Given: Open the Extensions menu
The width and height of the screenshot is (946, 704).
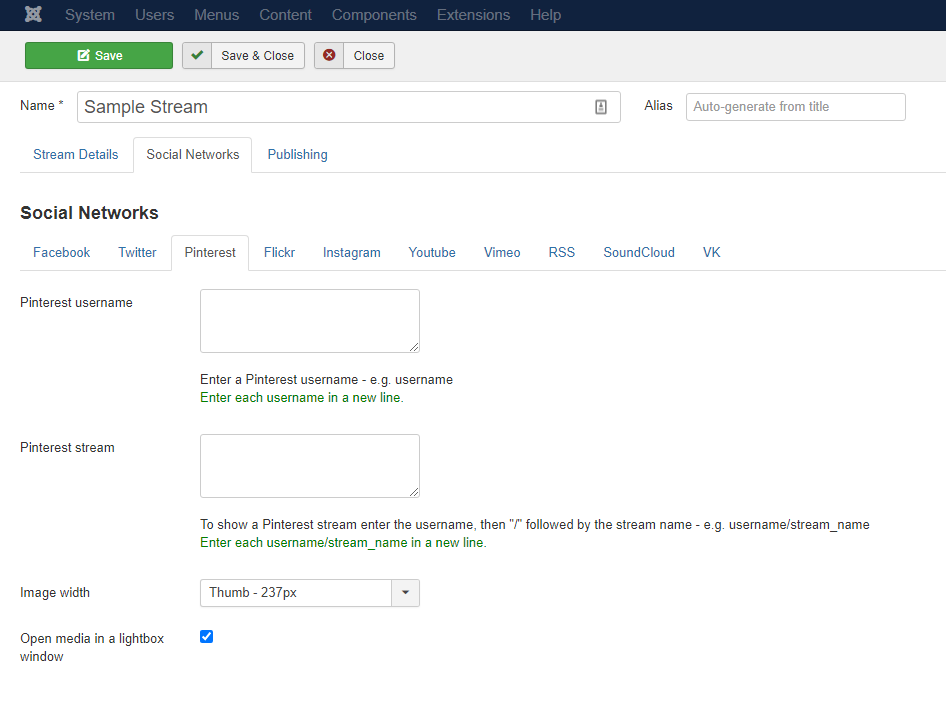Looking at the screenshot, I should (474, 15).
